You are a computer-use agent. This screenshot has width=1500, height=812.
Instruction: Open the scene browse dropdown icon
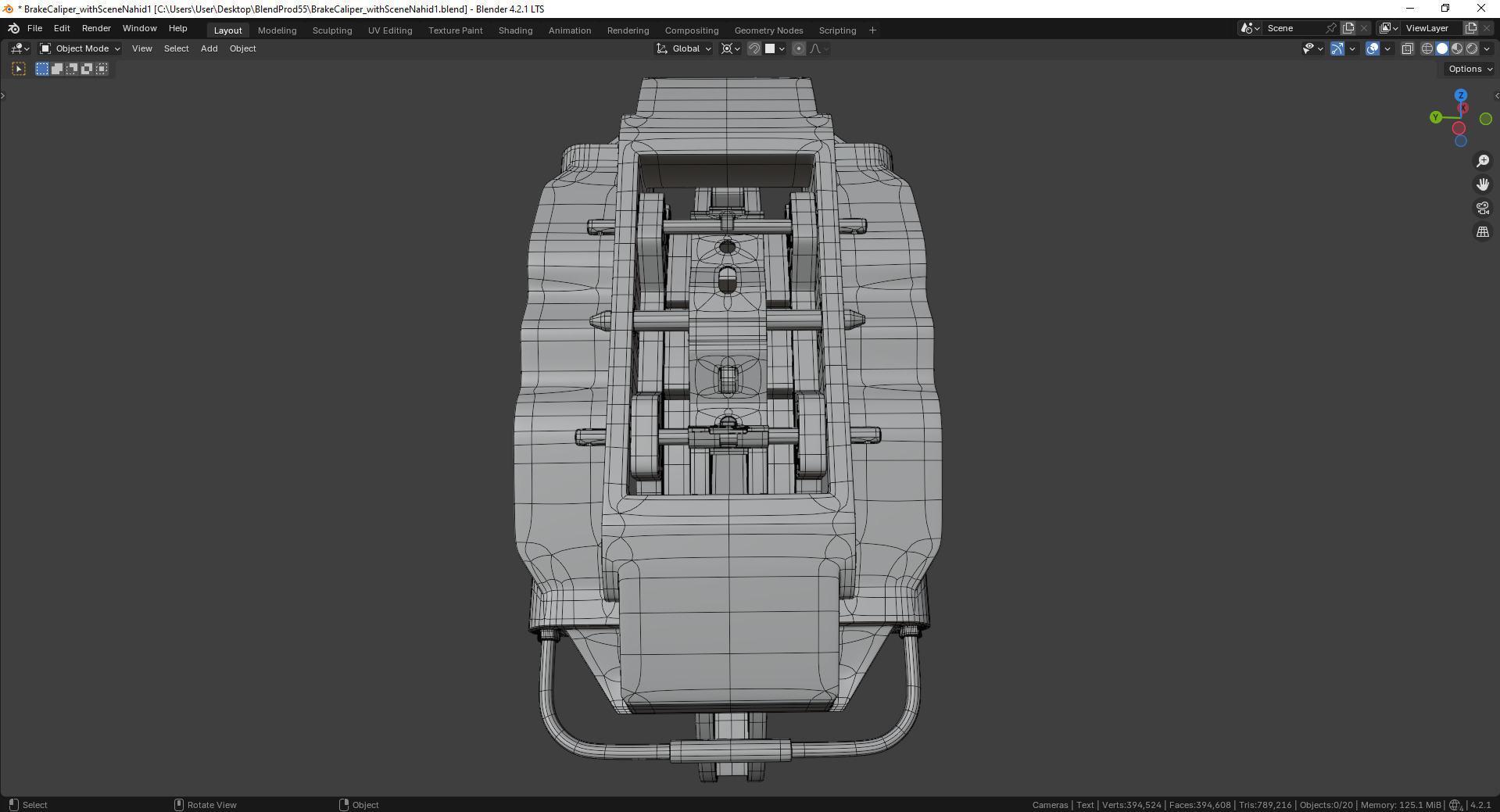click(1251, 28)
